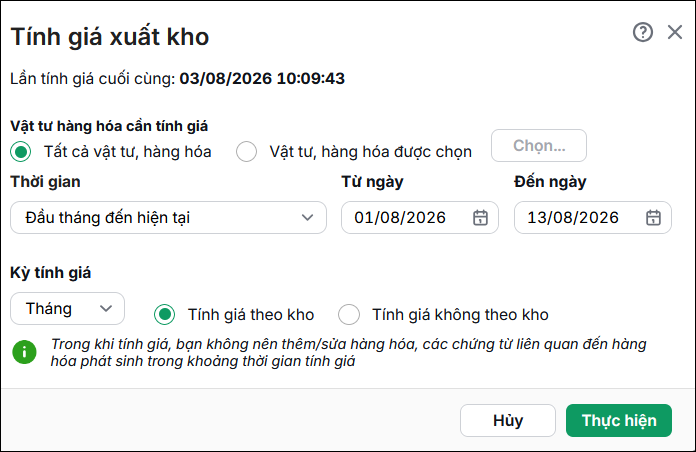
Task: Click the Tất cả vật tư, hàng hóa label
Action: (x=127, y=152)
